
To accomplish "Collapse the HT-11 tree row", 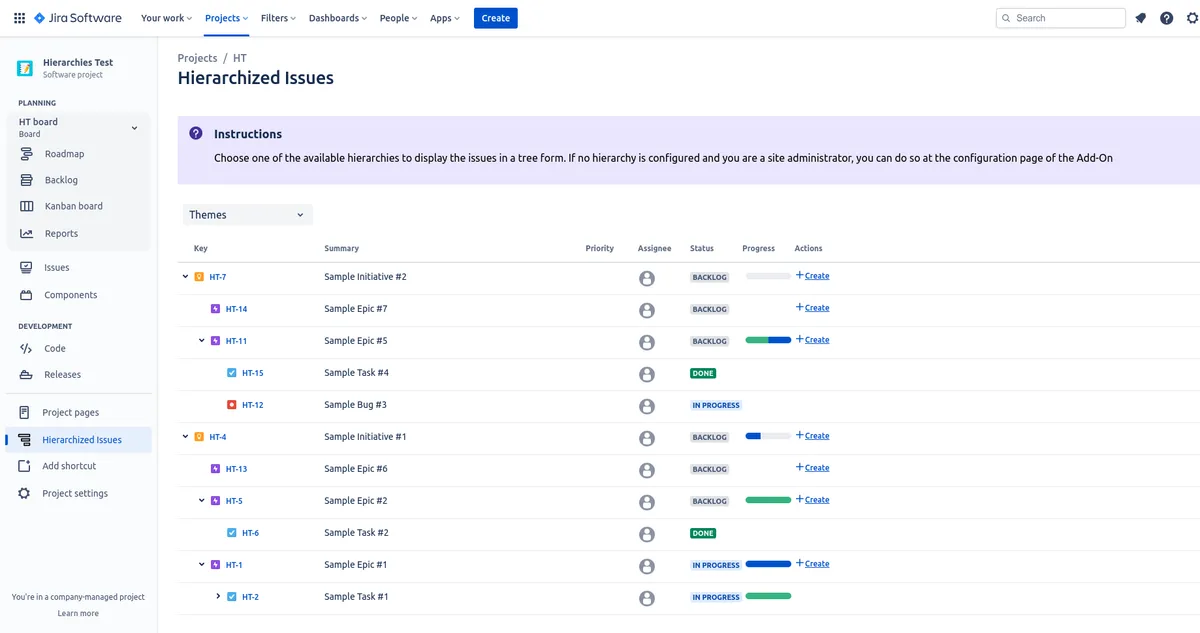I will (201, 340).
